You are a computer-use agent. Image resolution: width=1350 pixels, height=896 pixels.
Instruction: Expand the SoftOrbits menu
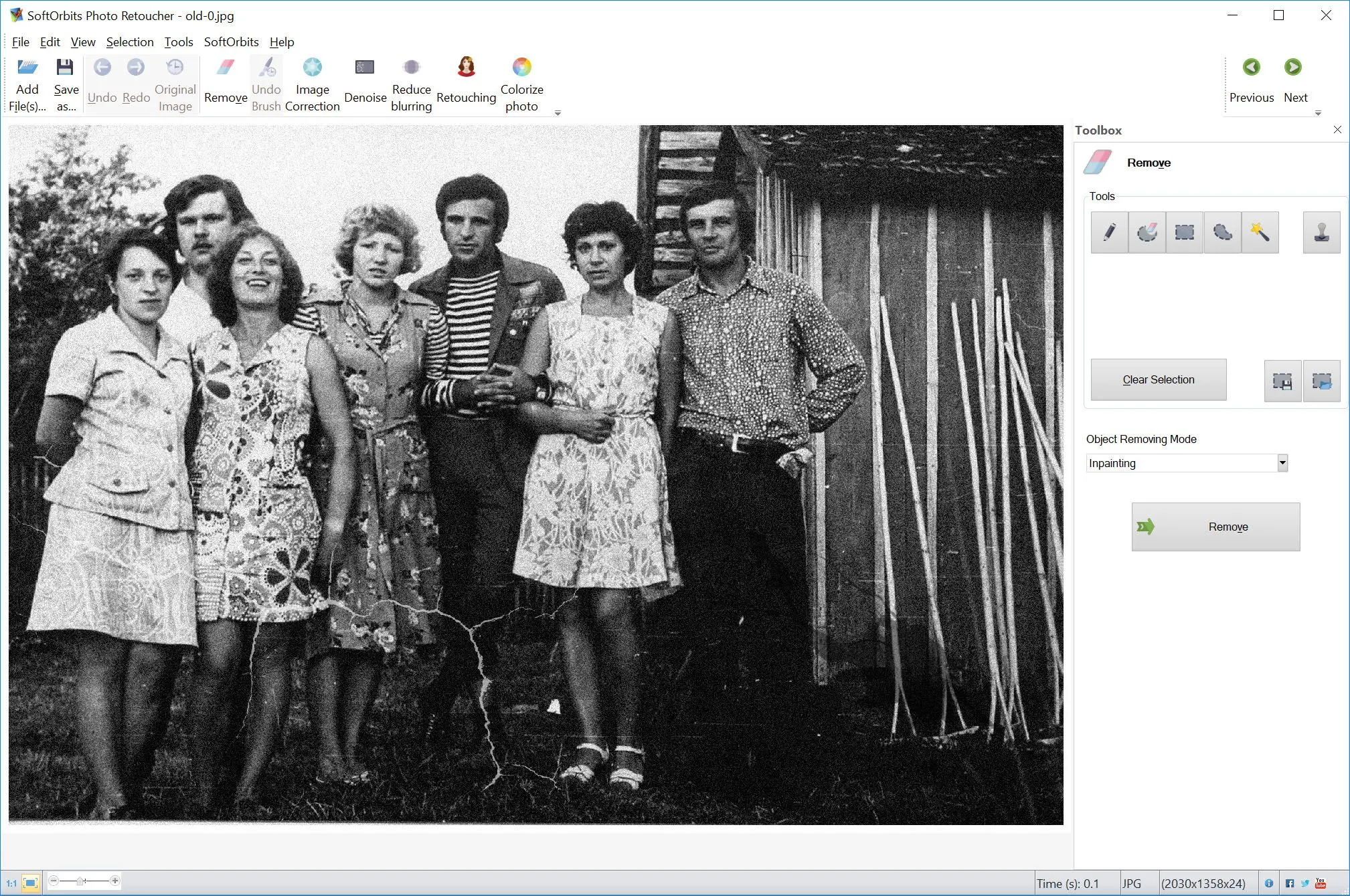[x=232, y=42]
